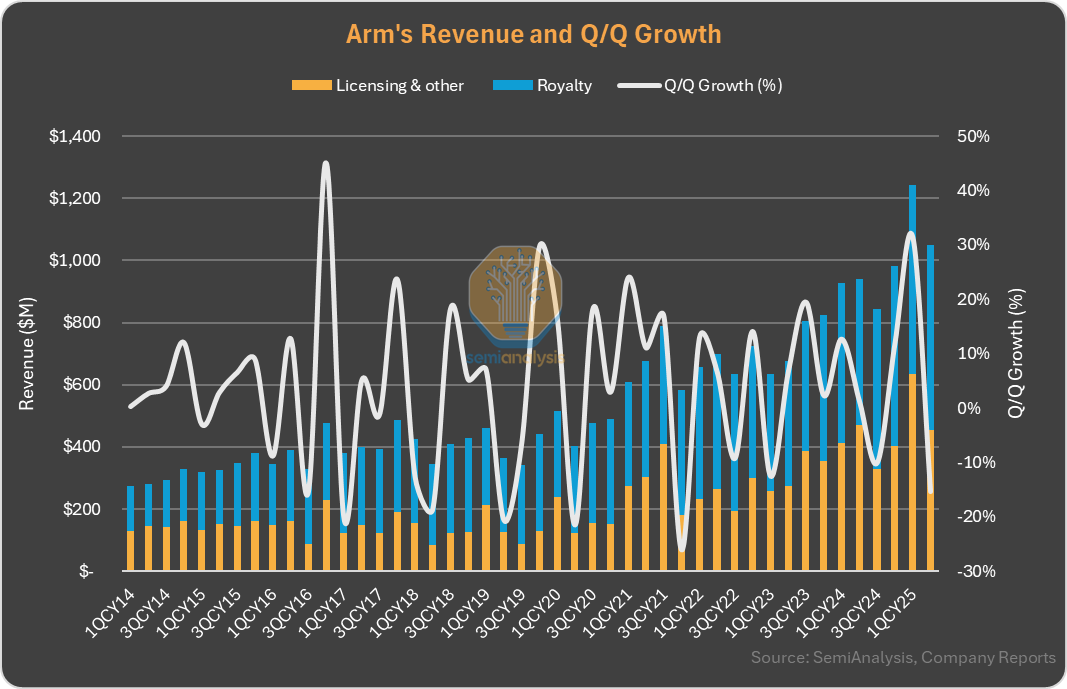Click the orange Licensing & other legend swatch
This screenshot has width=1067, height=689.
point(312,85)
